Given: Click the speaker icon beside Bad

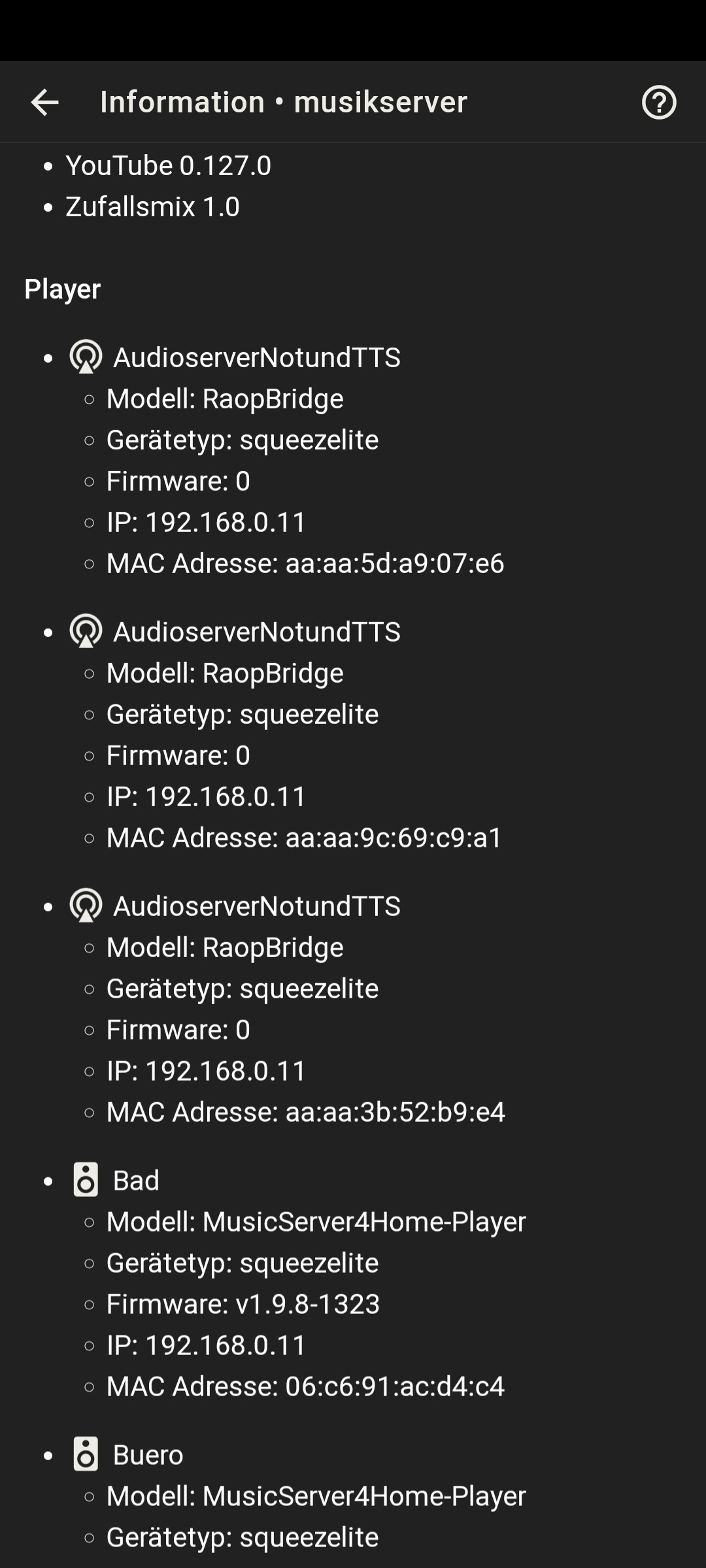Looking at the screenshot, I should 86,1180.
